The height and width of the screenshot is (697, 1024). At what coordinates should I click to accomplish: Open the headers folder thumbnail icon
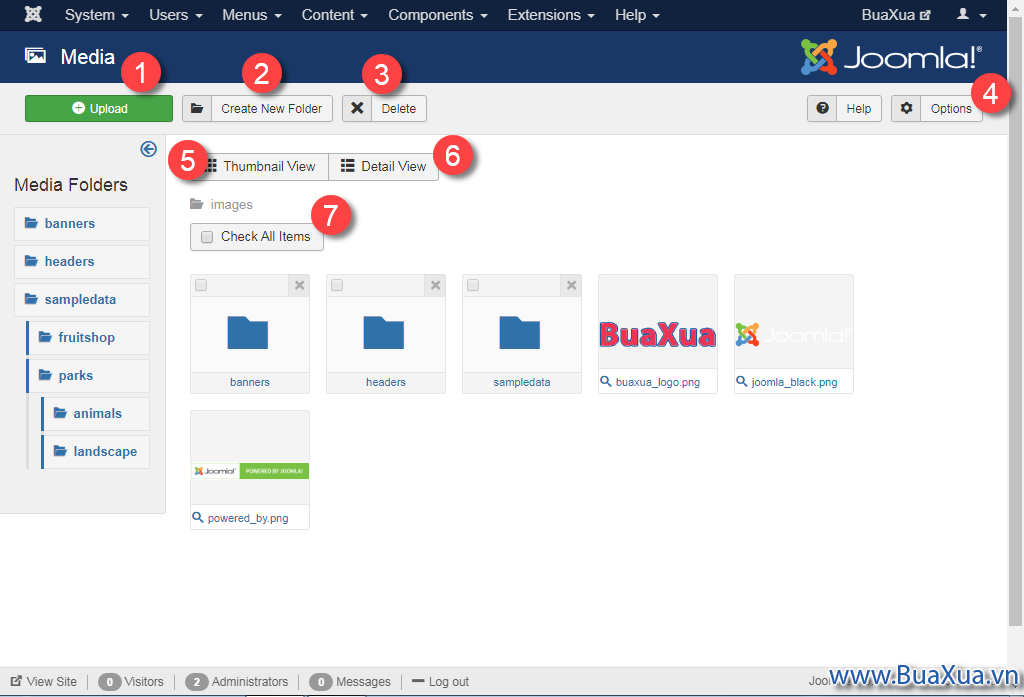[x=383, y=332]
